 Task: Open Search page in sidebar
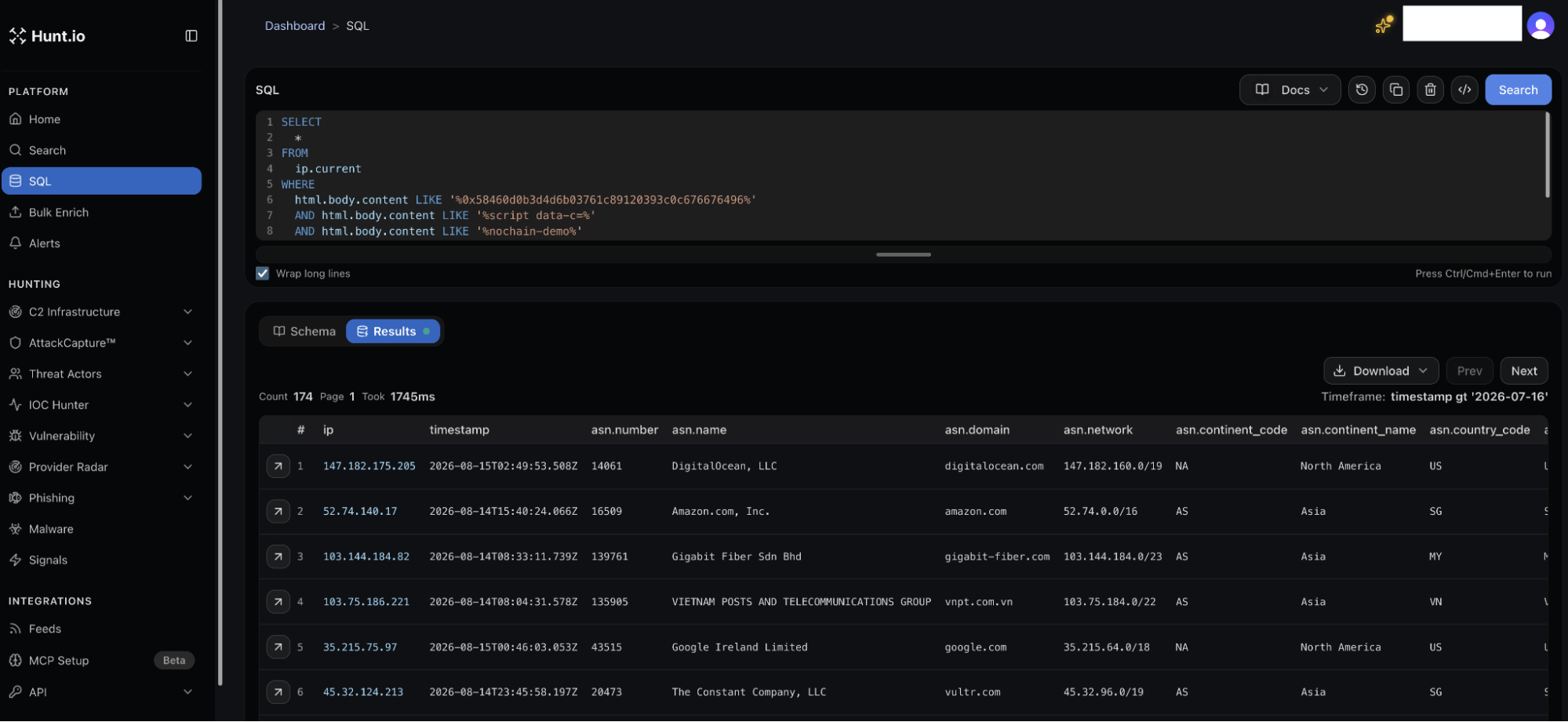click(x=101, y=150)
